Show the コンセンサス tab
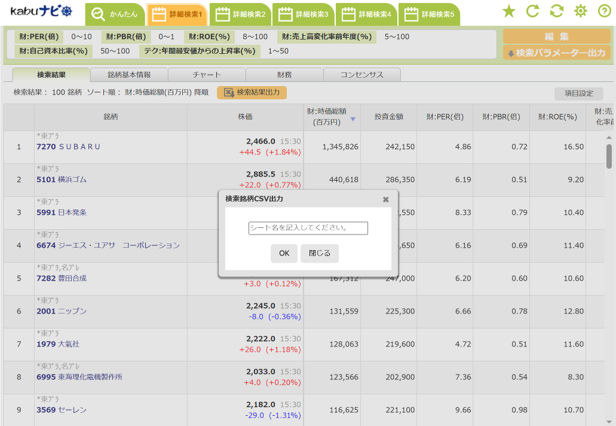Screen dimensions: 616x426 pyautogui.click(x=361, y=75)
